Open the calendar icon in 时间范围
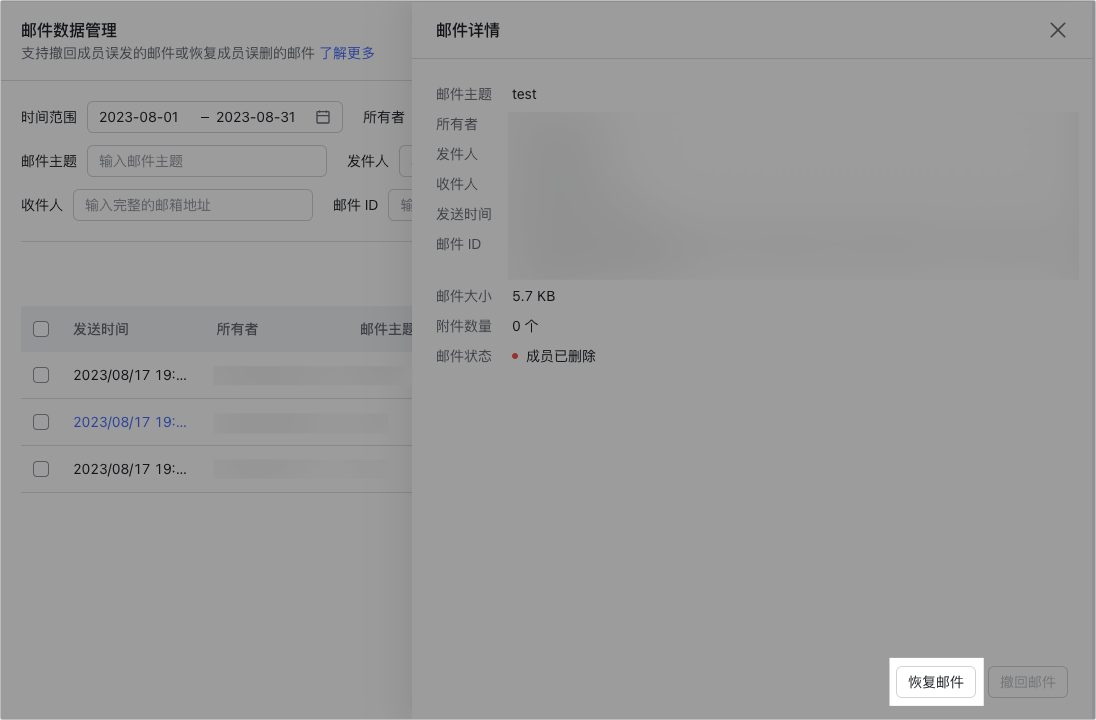This screenshot has width=1096, height=720. coord(323,117)
